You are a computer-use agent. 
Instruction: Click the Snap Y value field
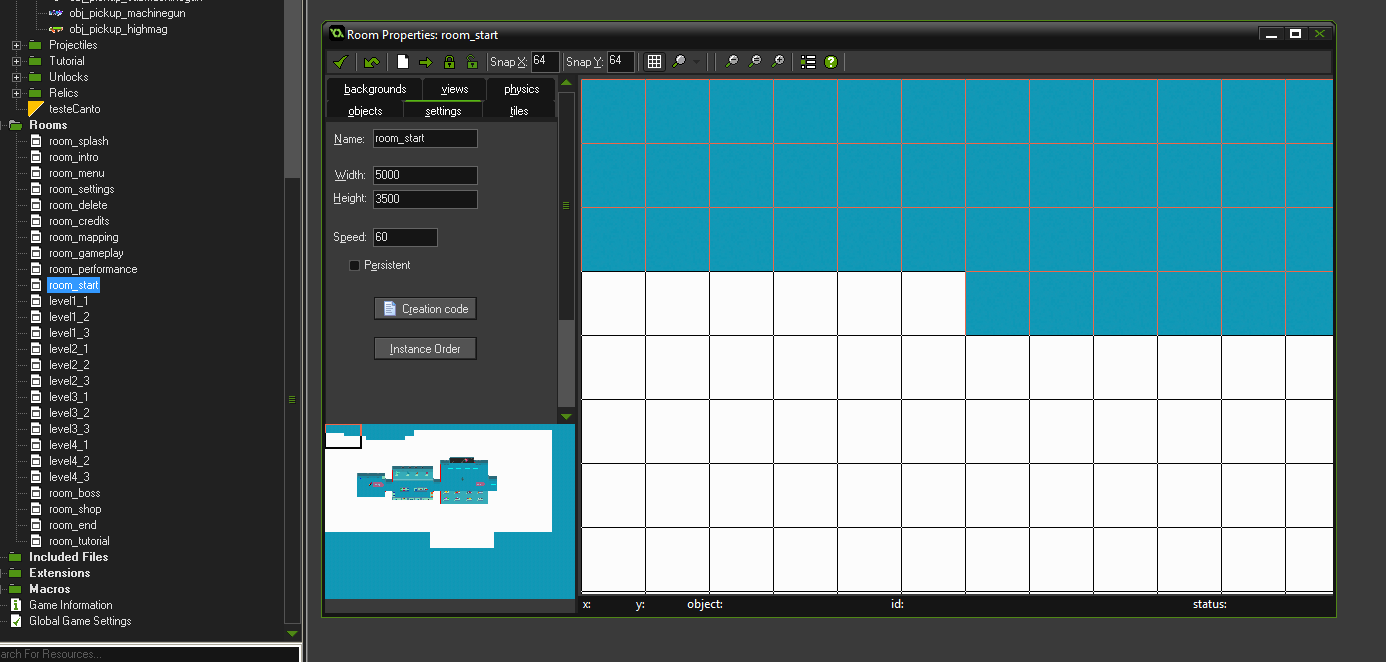coord(621,62)
